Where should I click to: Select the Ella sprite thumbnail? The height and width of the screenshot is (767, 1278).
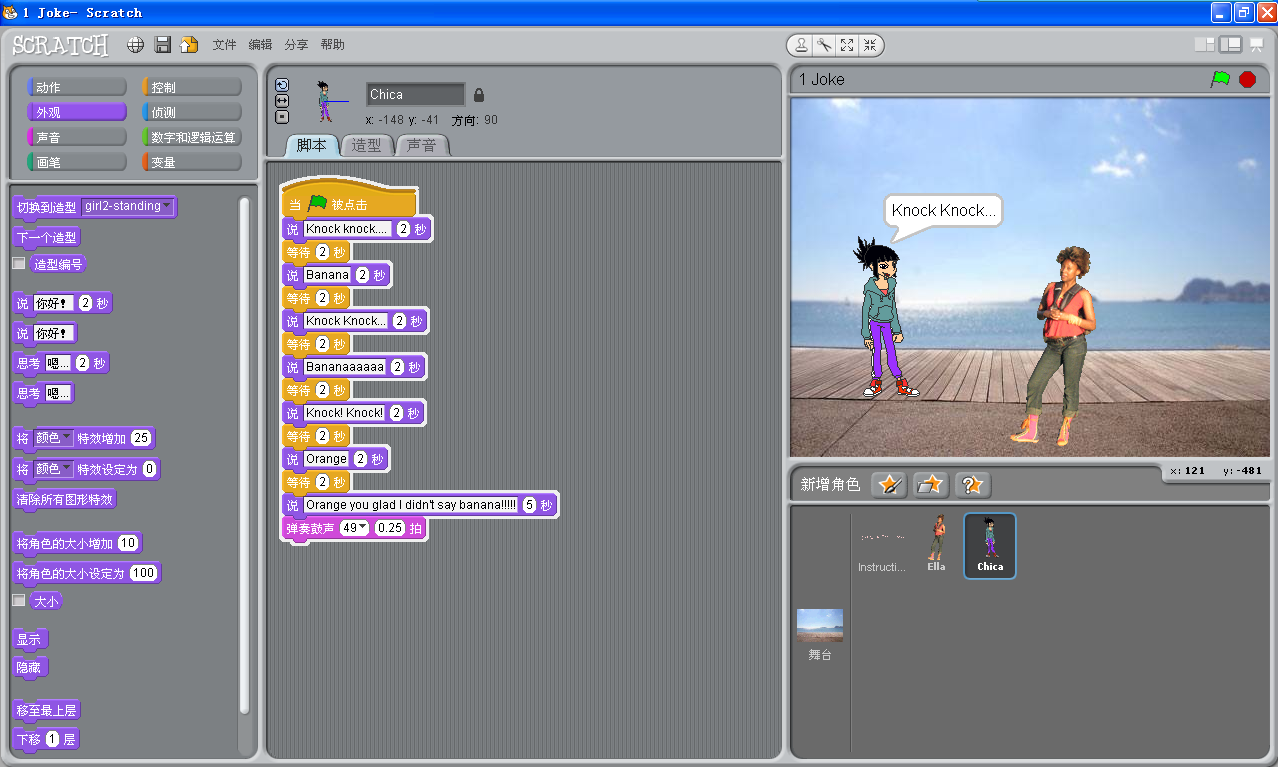936,543
